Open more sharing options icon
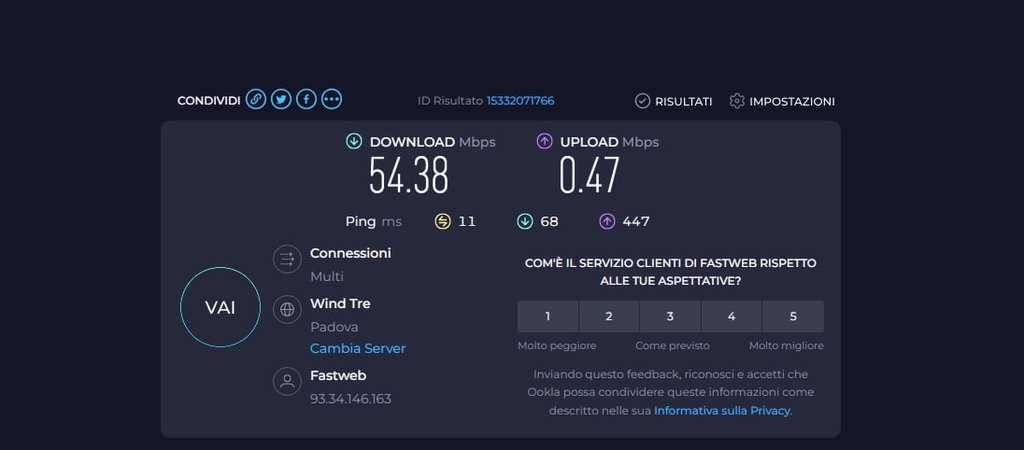Viewport: 1024px width, 450px height. click(x=332, y=99)
